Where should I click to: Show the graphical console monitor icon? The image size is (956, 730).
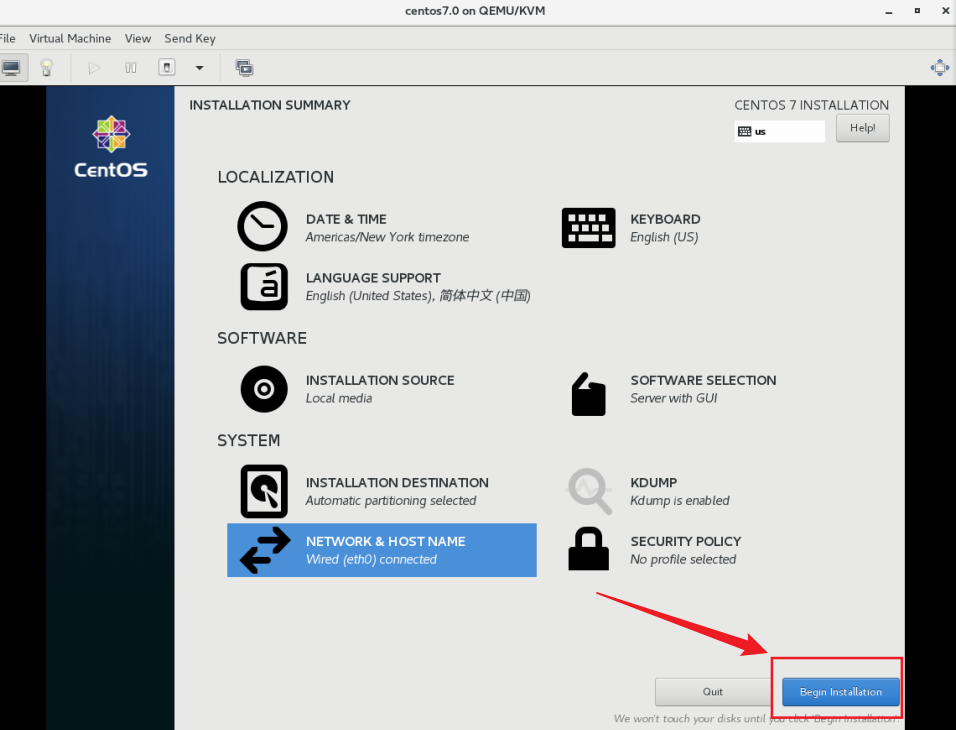12,67
